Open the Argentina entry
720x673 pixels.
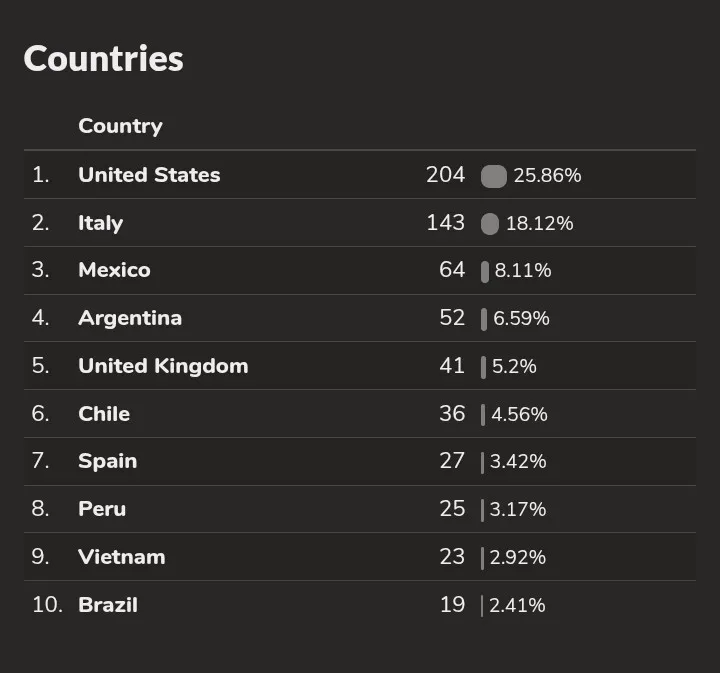tap(130, 318)
